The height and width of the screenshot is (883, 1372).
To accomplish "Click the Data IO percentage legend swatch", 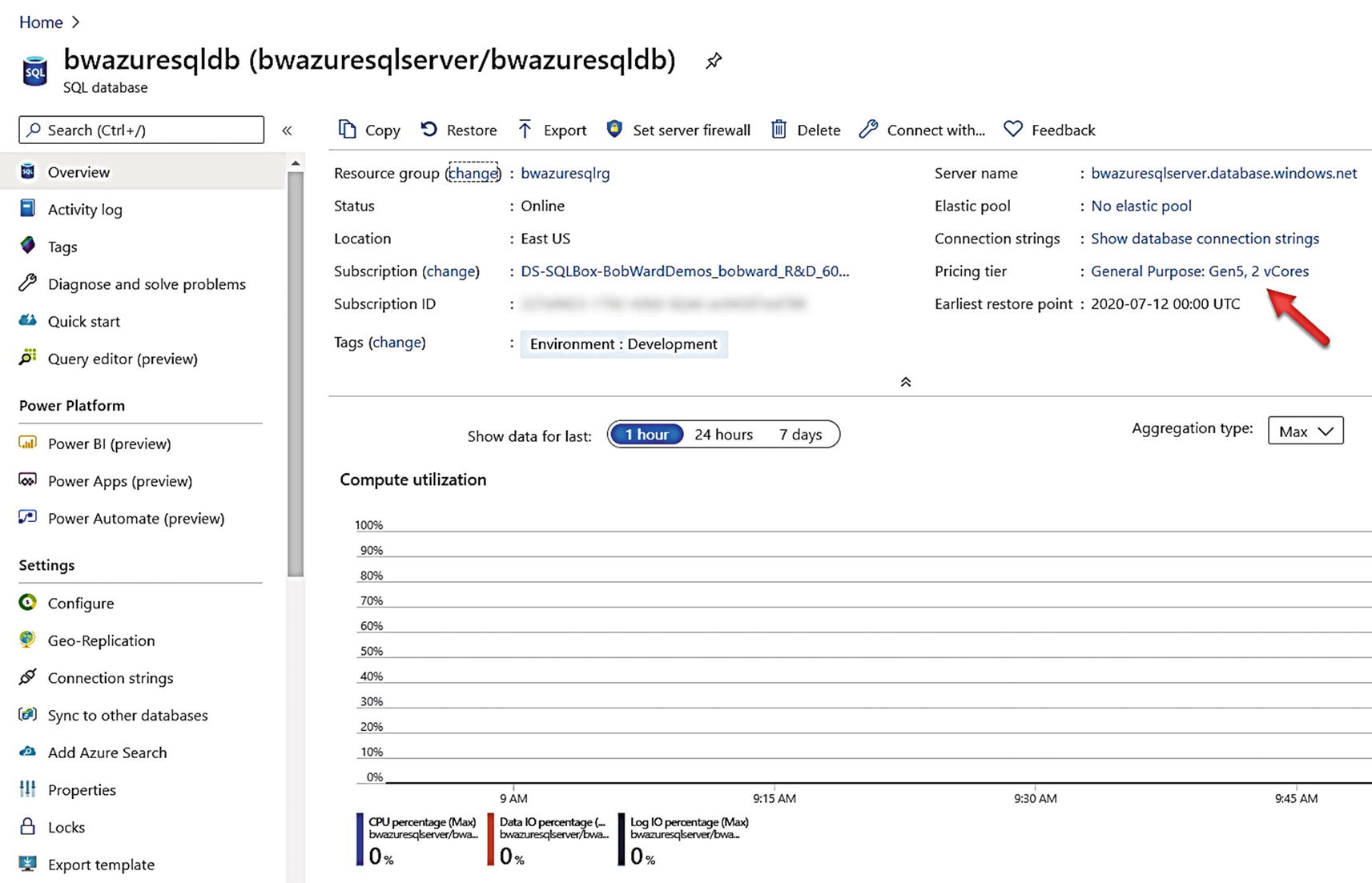I will point(490,839).
